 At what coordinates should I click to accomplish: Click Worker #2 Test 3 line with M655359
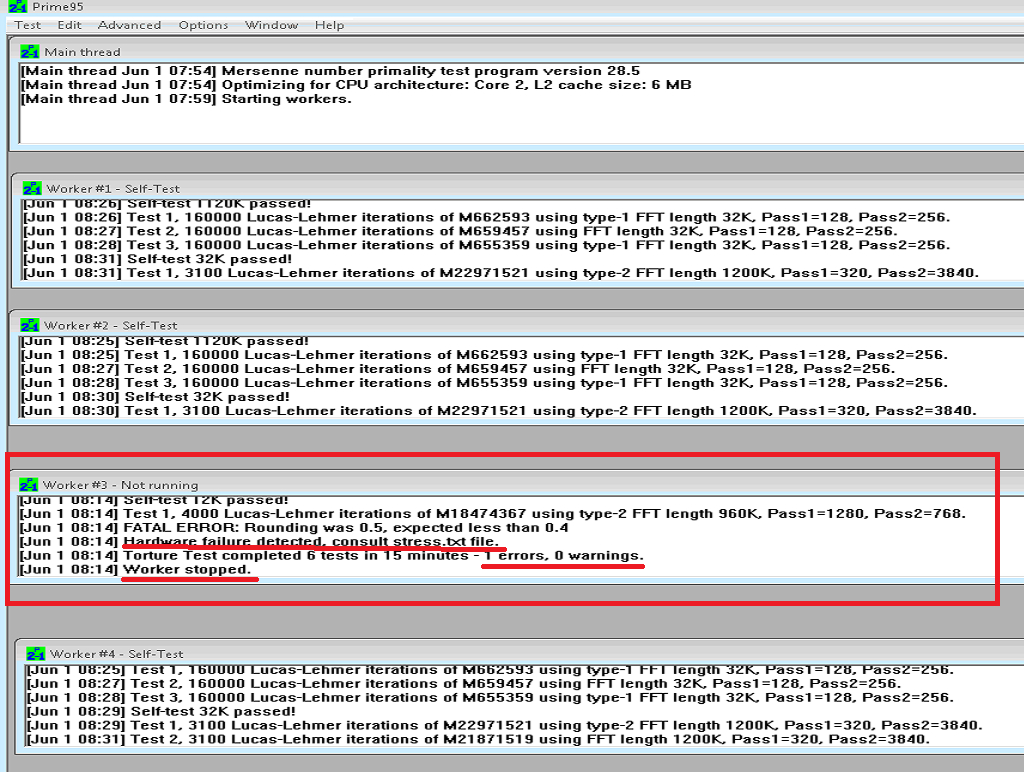(484, 383)
